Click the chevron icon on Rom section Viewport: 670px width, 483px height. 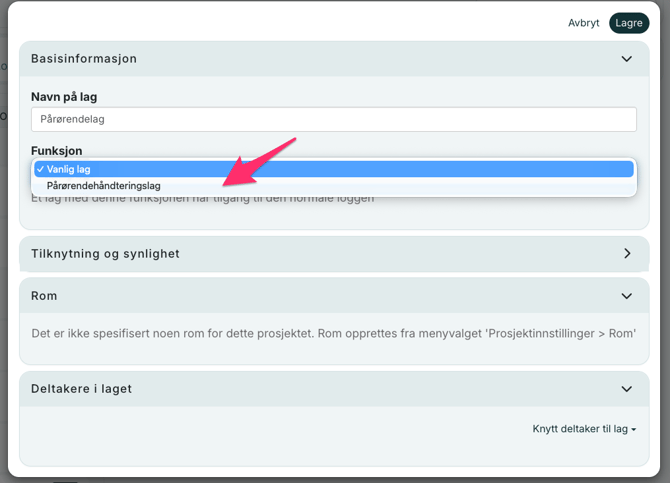pos(627,296)
